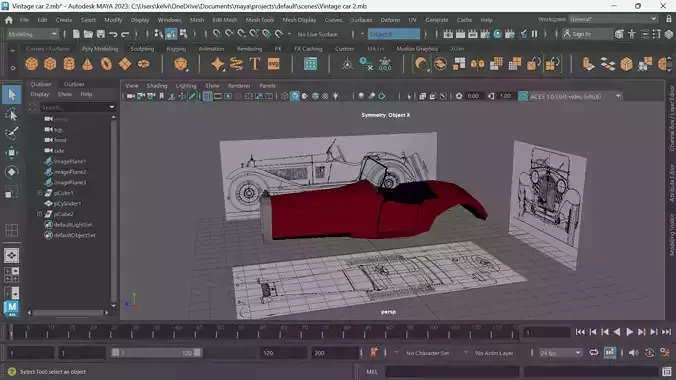Viewport: 676px width, 380px height.
Task: Create a polygon cube from shelf
Action: coord(50,64)
